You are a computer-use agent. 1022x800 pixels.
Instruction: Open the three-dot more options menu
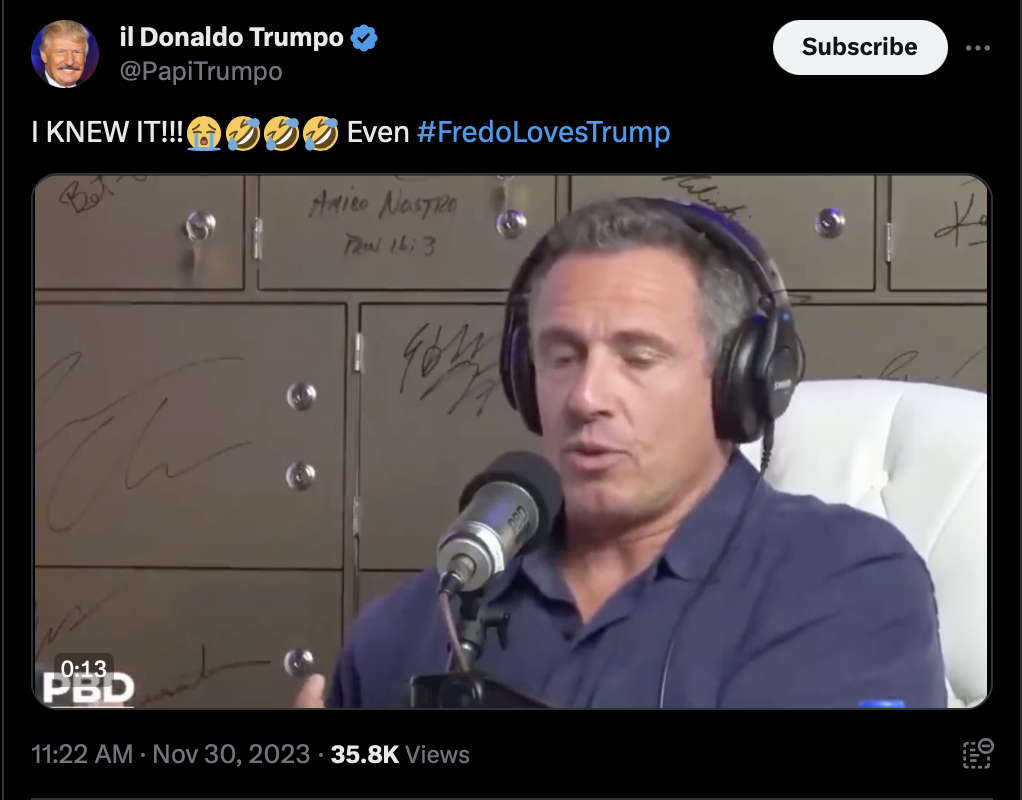pos(978,48)
